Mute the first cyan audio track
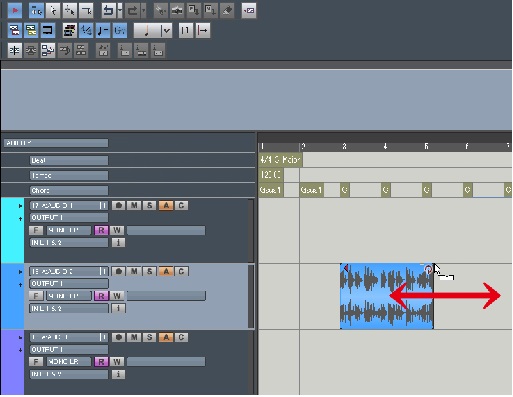This screenshot has width=513, height=397. (x=134, y=205)
